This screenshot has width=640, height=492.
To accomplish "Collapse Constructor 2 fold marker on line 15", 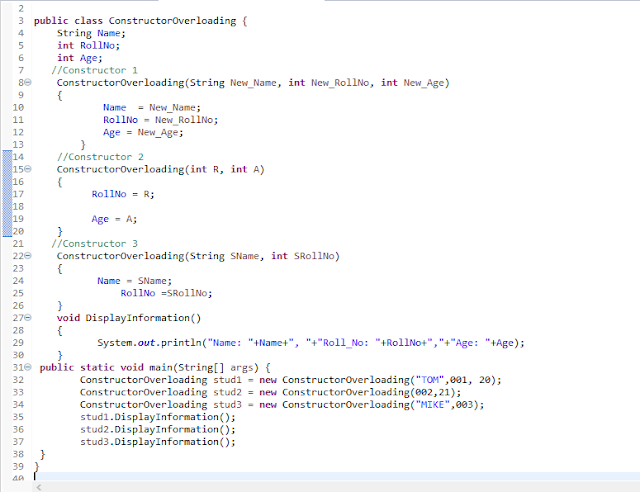I will coord(29,169).
